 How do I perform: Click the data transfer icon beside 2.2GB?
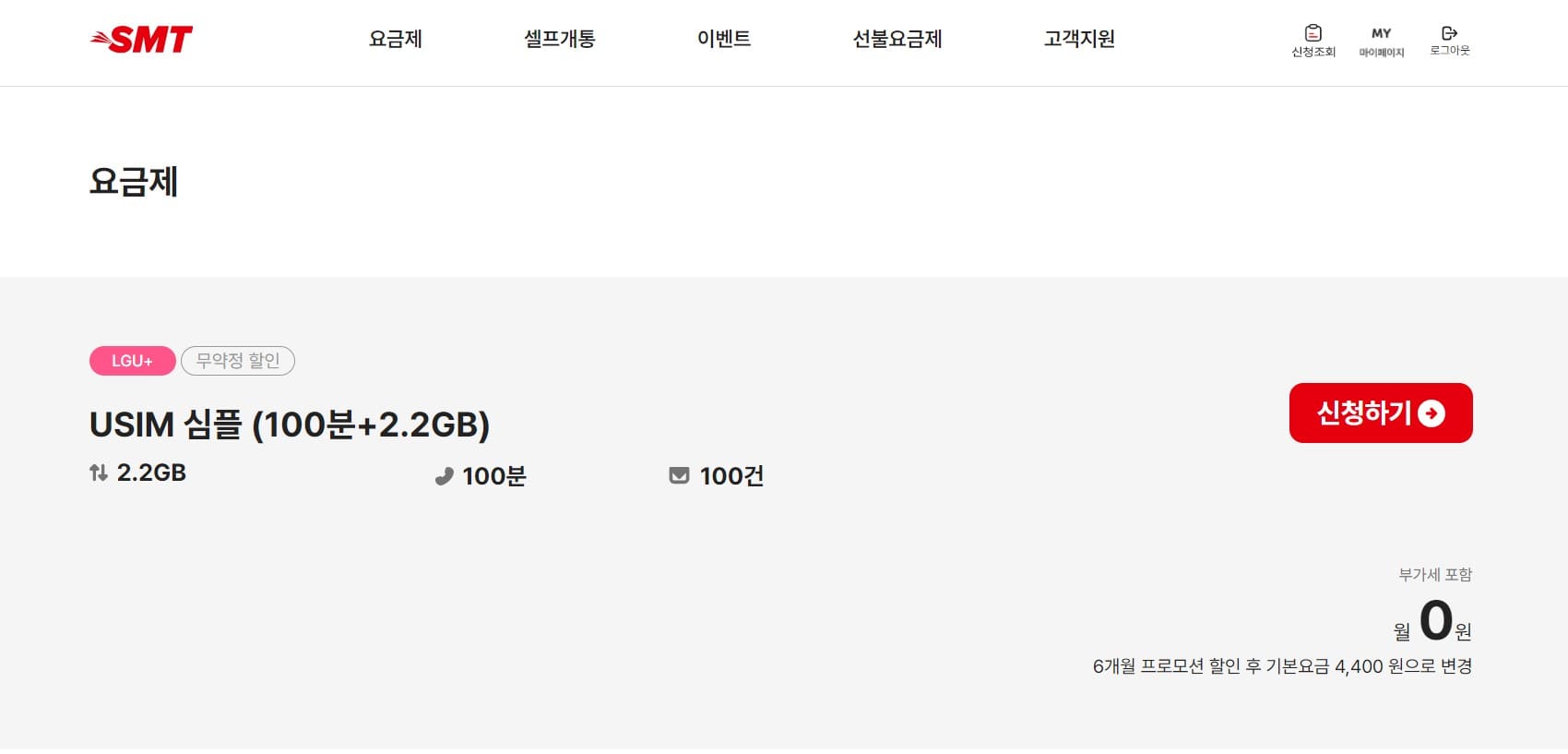tap(98, 473)
